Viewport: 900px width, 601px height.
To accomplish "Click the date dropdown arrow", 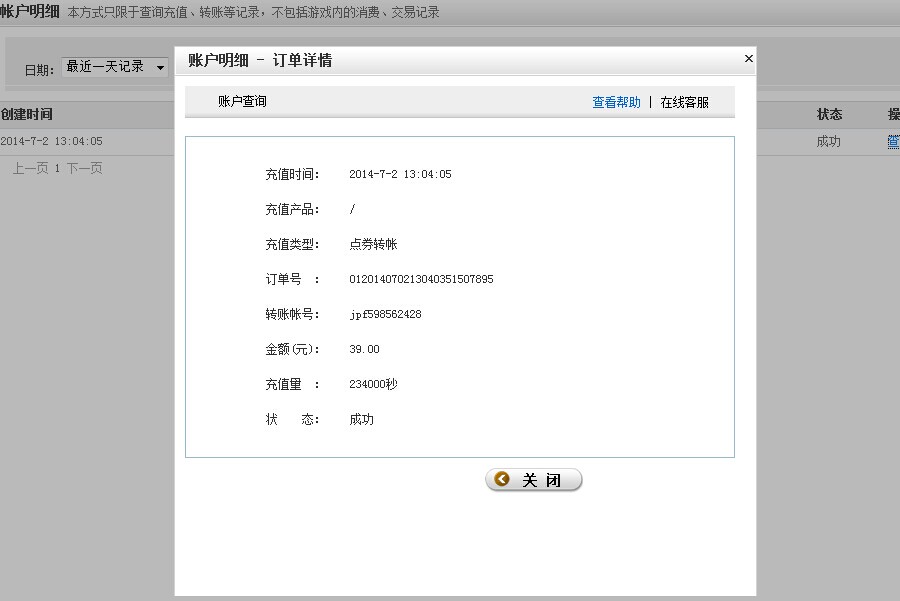I will point(160,68).
